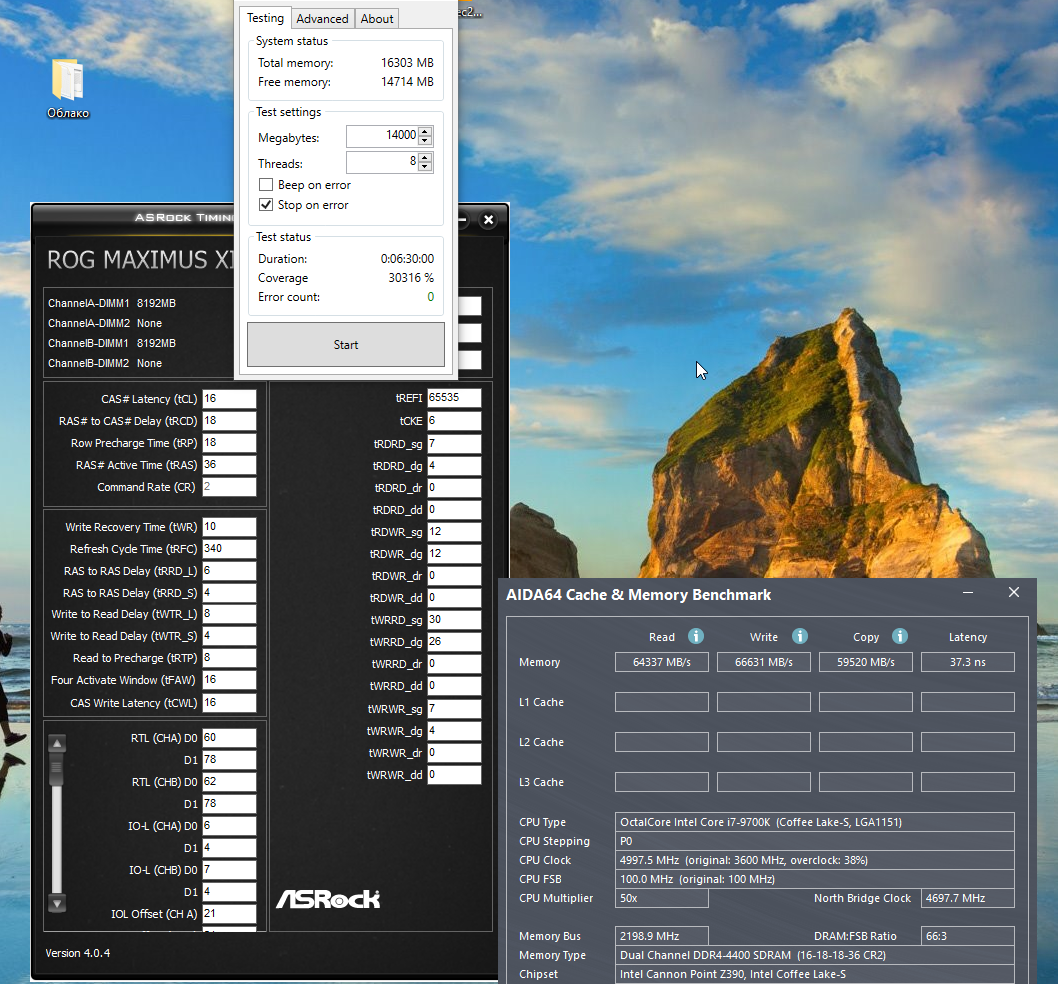Click the Memory Read result 64337 MB/s
The image size is (1058, 984).
pos(661,662)
